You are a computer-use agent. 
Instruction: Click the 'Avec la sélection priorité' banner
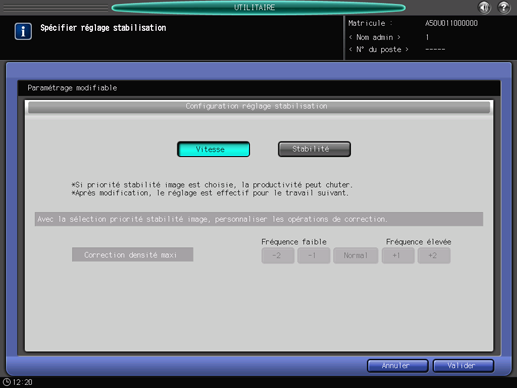click(x=259, y=219)
